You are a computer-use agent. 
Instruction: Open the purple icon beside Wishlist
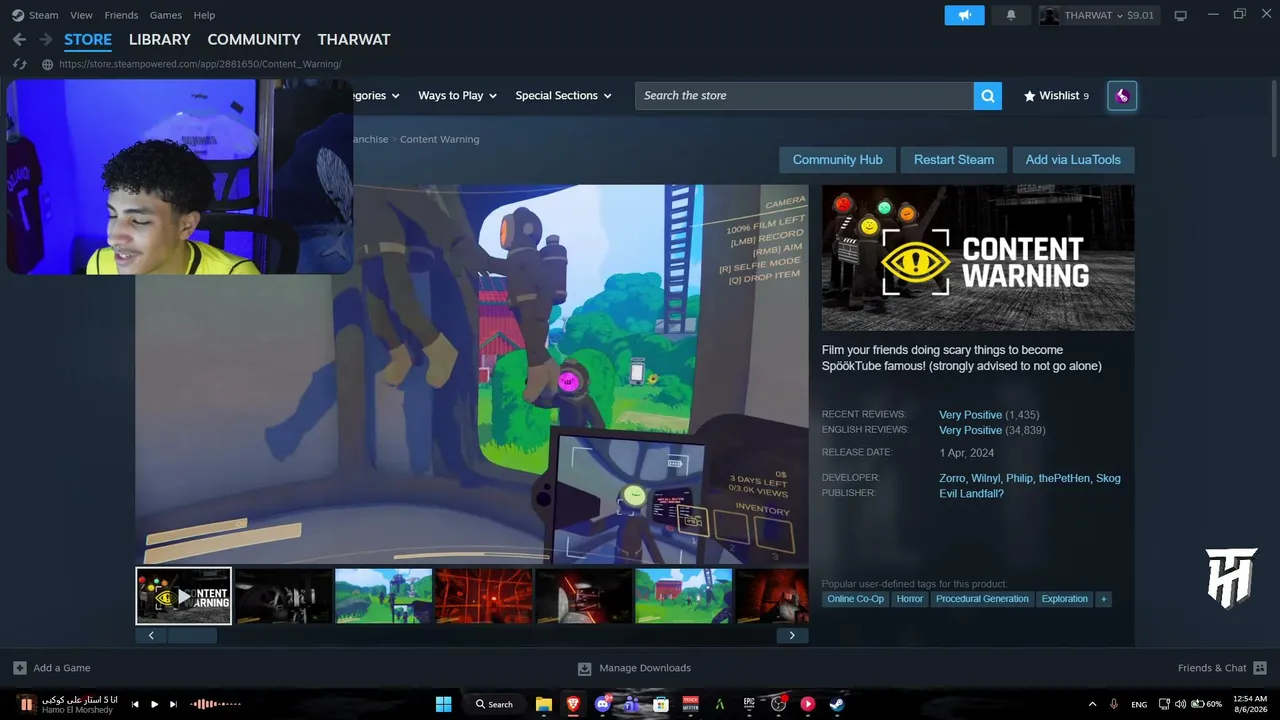click(1122, 96)
